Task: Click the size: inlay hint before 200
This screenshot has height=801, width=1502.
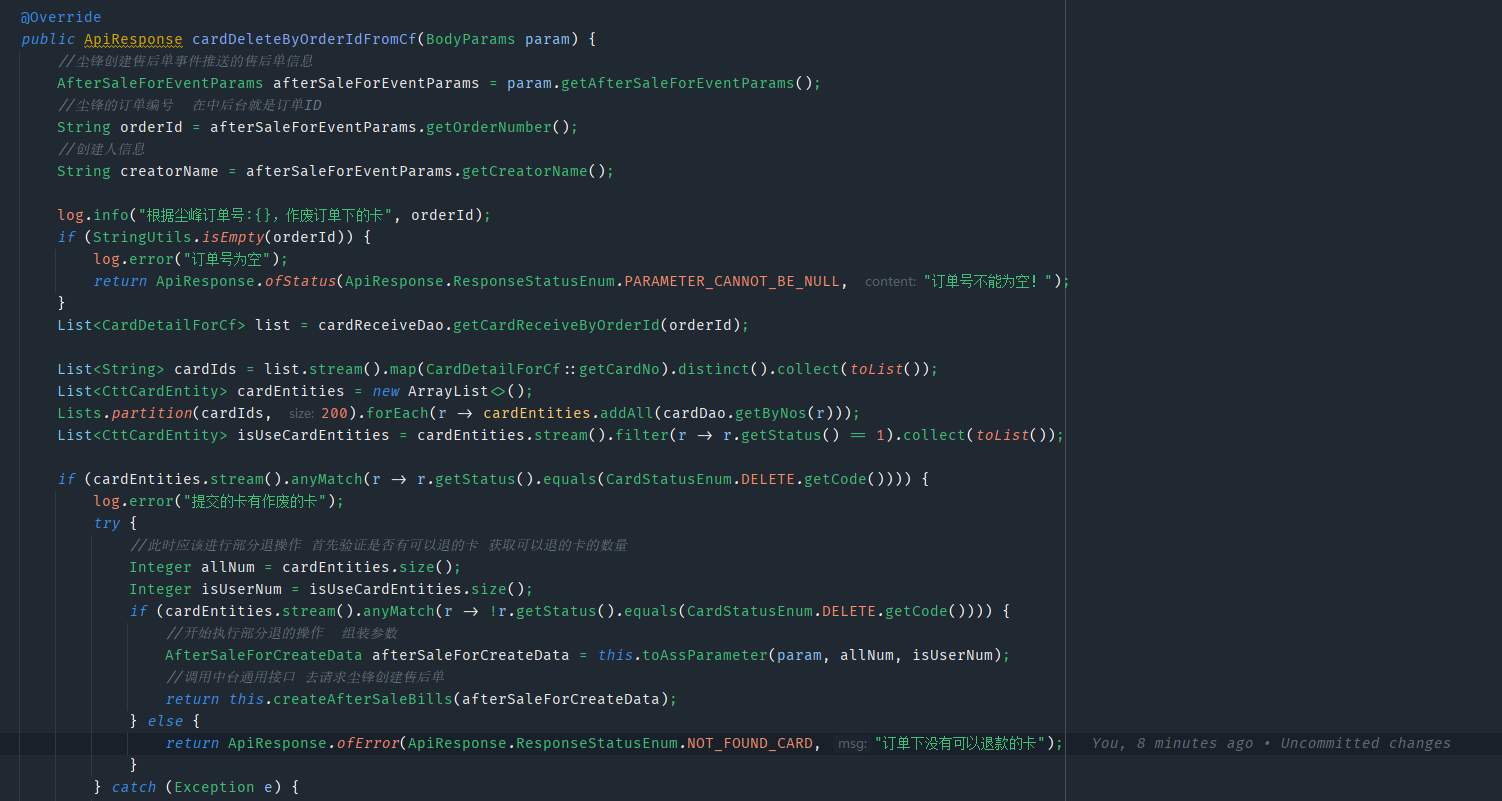Action: [x=301, y=414]
